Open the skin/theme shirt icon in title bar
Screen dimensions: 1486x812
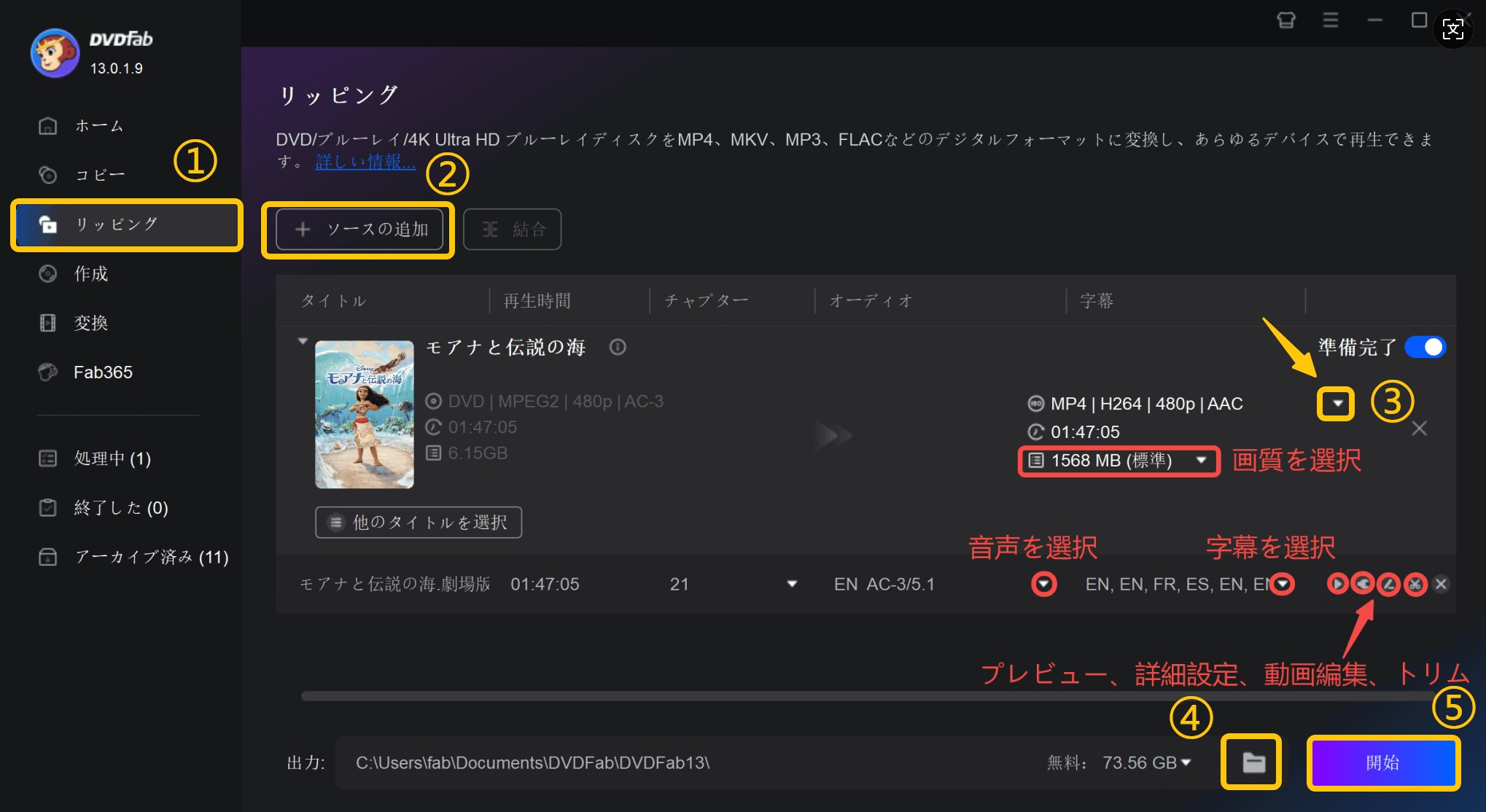coord(1286,20)
